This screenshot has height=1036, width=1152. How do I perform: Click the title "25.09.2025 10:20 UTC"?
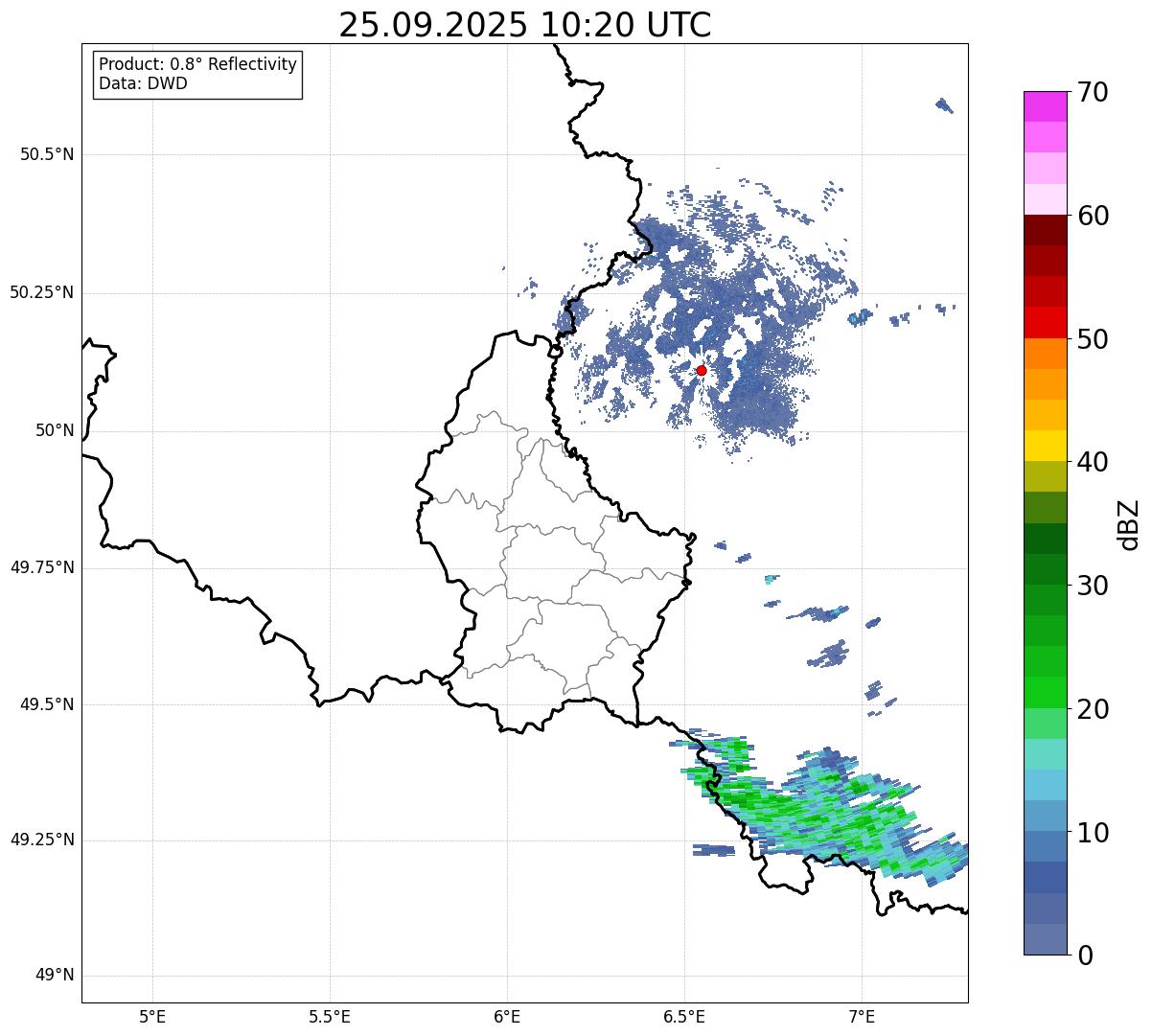pyautogui.click(x=525, y=25)
